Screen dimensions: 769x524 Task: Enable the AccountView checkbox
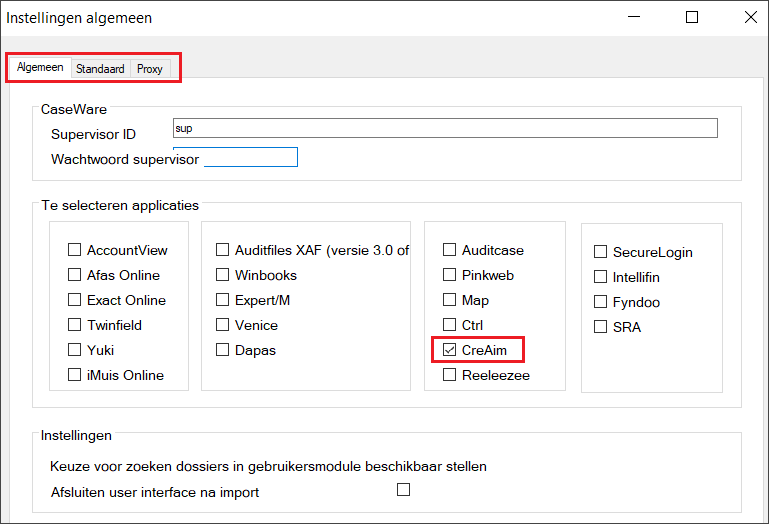74,250
